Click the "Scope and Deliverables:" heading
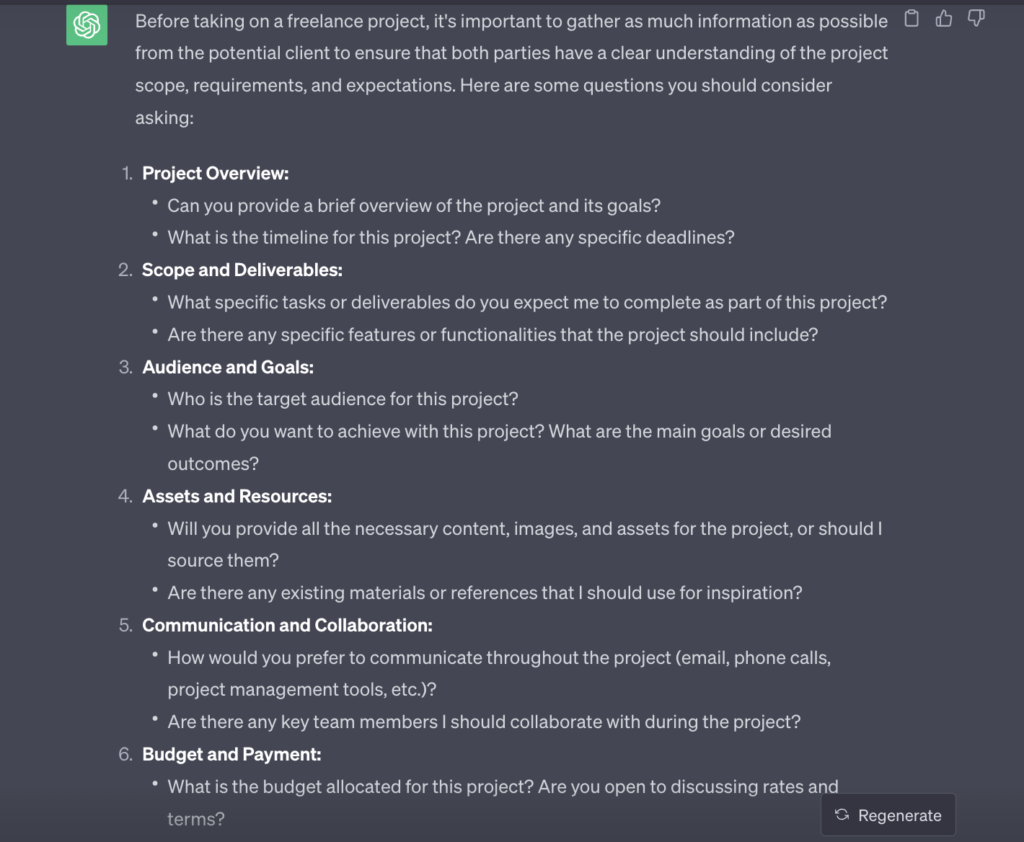Viewport: 1024px width, 842px height. click(x=242, y=270)
